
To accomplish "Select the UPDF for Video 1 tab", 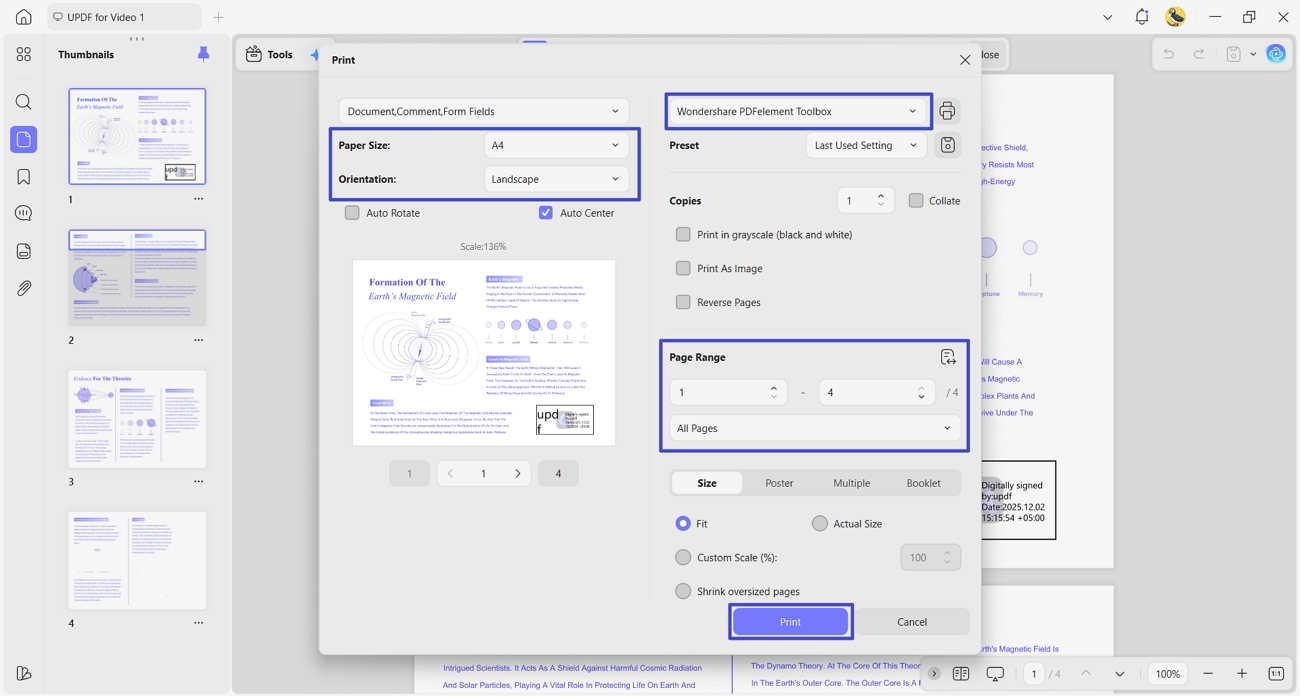I will click(x=124, y=17).
